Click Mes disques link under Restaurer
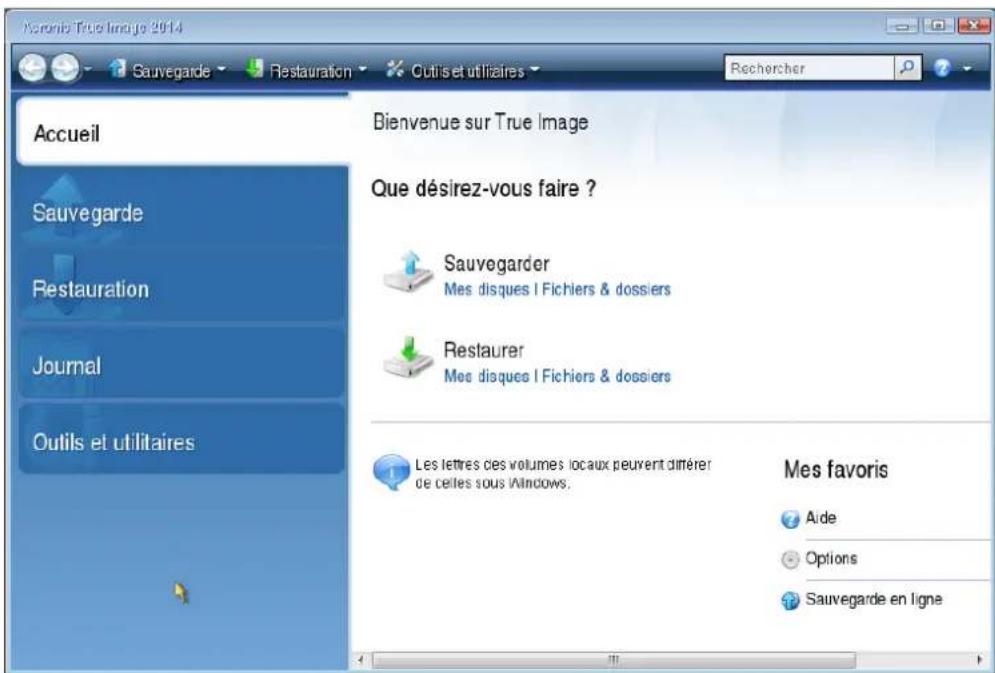 486,376
